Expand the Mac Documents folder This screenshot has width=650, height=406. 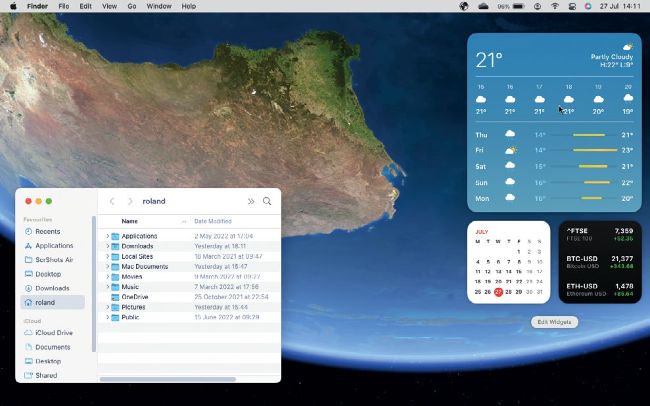107,266
